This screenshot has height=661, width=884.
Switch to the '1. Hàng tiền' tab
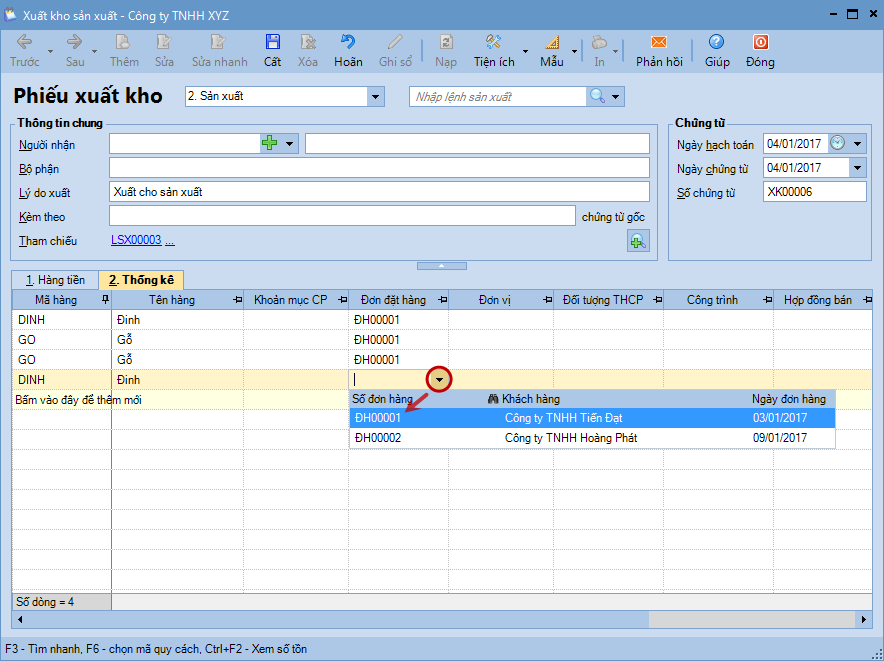(55, 280)
